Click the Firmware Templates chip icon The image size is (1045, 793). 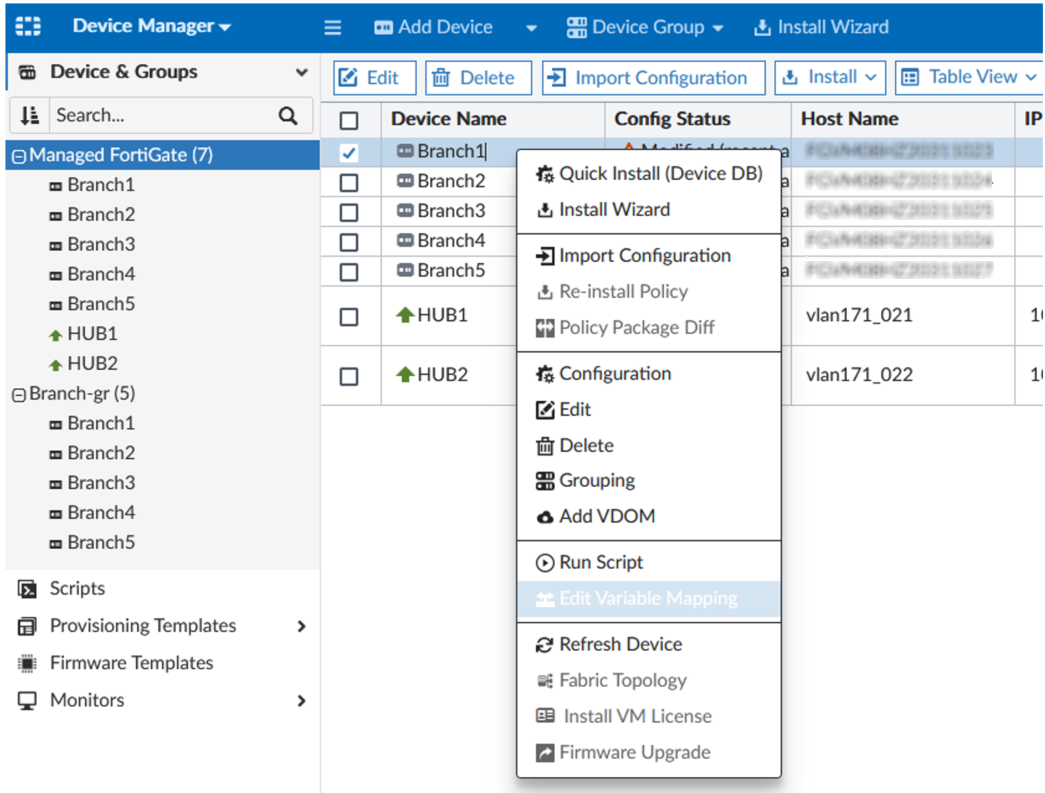(x=27, y=663)
